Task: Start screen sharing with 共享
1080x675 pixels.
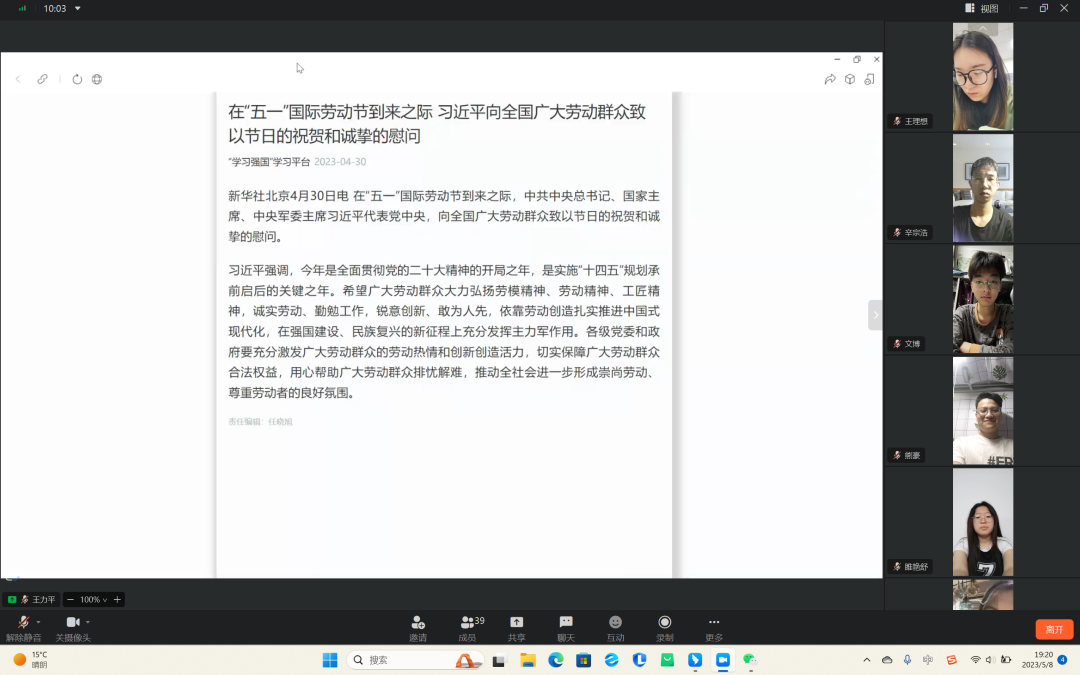Action: 516,627
